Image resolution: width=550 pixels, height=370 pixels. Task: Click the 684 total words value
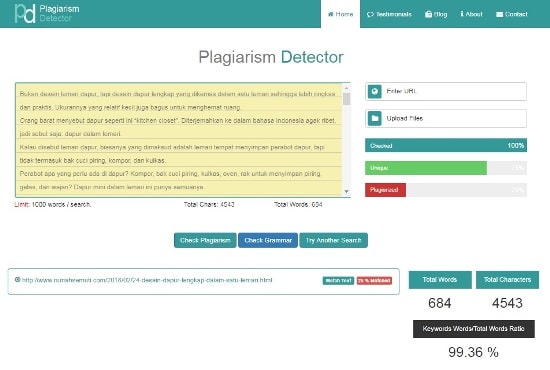point(440,303)
